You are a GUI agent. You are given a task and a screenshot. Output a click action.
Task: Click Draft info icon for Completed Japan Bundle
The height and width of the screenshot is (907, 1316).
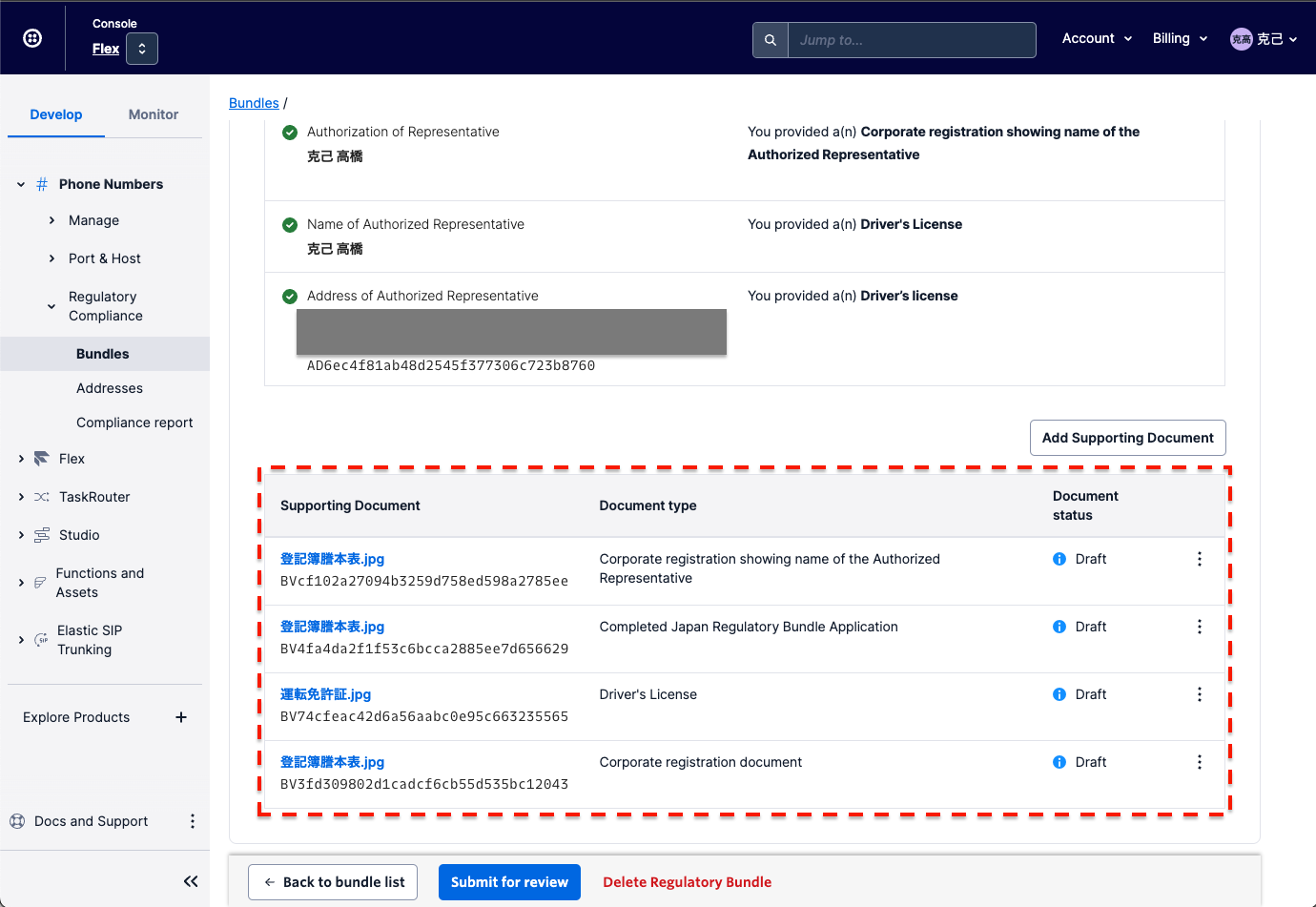[1059, 627]
